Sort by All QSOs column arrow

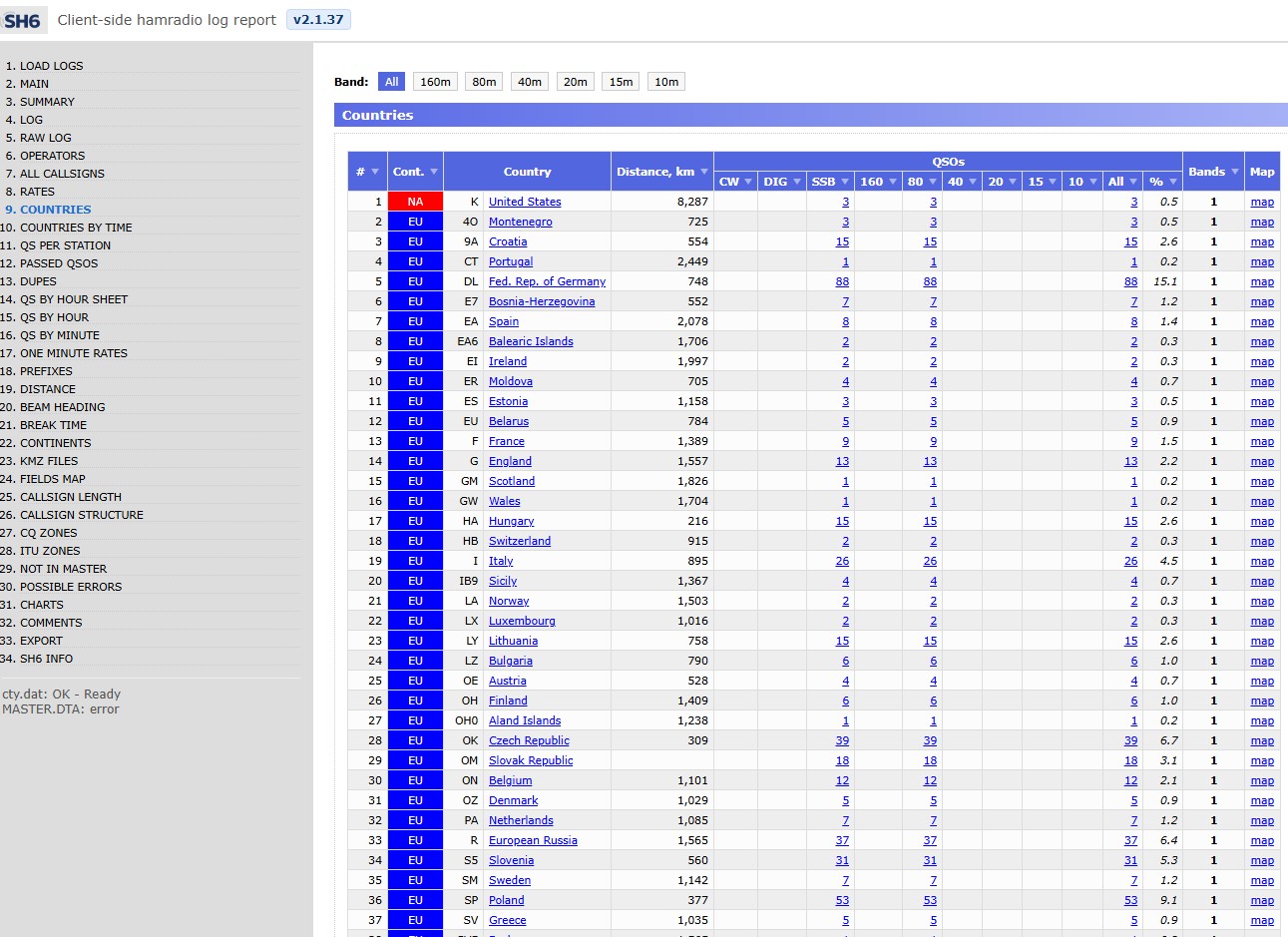click(1132, 182)
